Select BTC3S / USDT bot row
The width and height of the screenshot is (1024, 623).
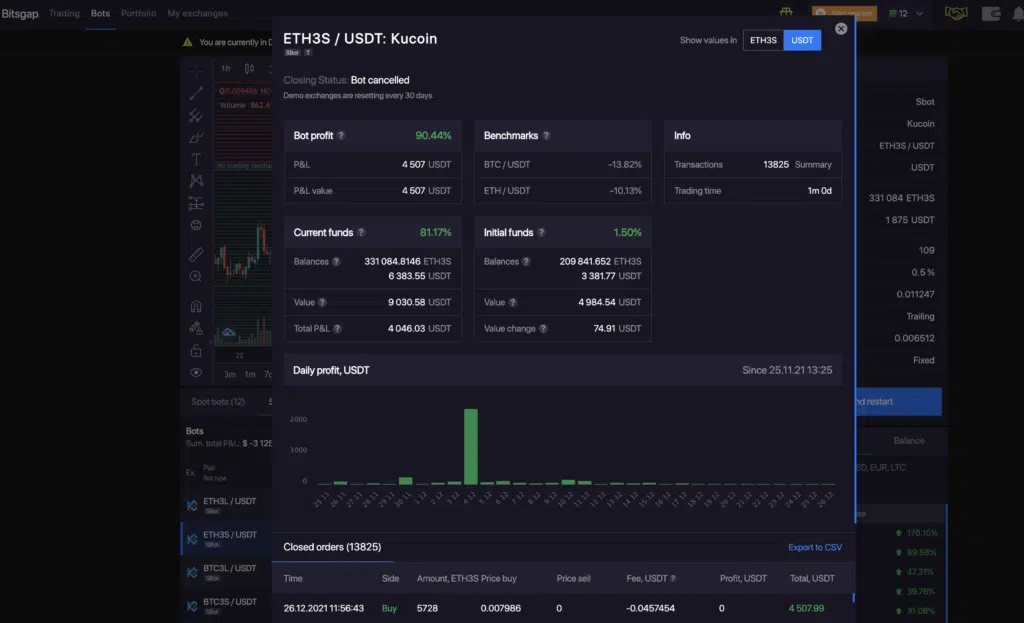coord(227,606)
